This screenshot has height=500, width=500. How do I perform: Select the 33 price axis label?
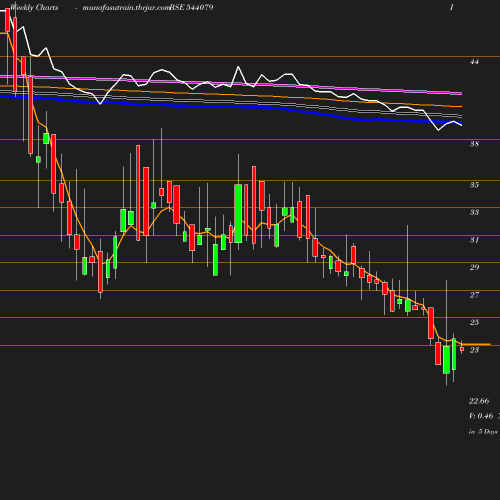474,212
